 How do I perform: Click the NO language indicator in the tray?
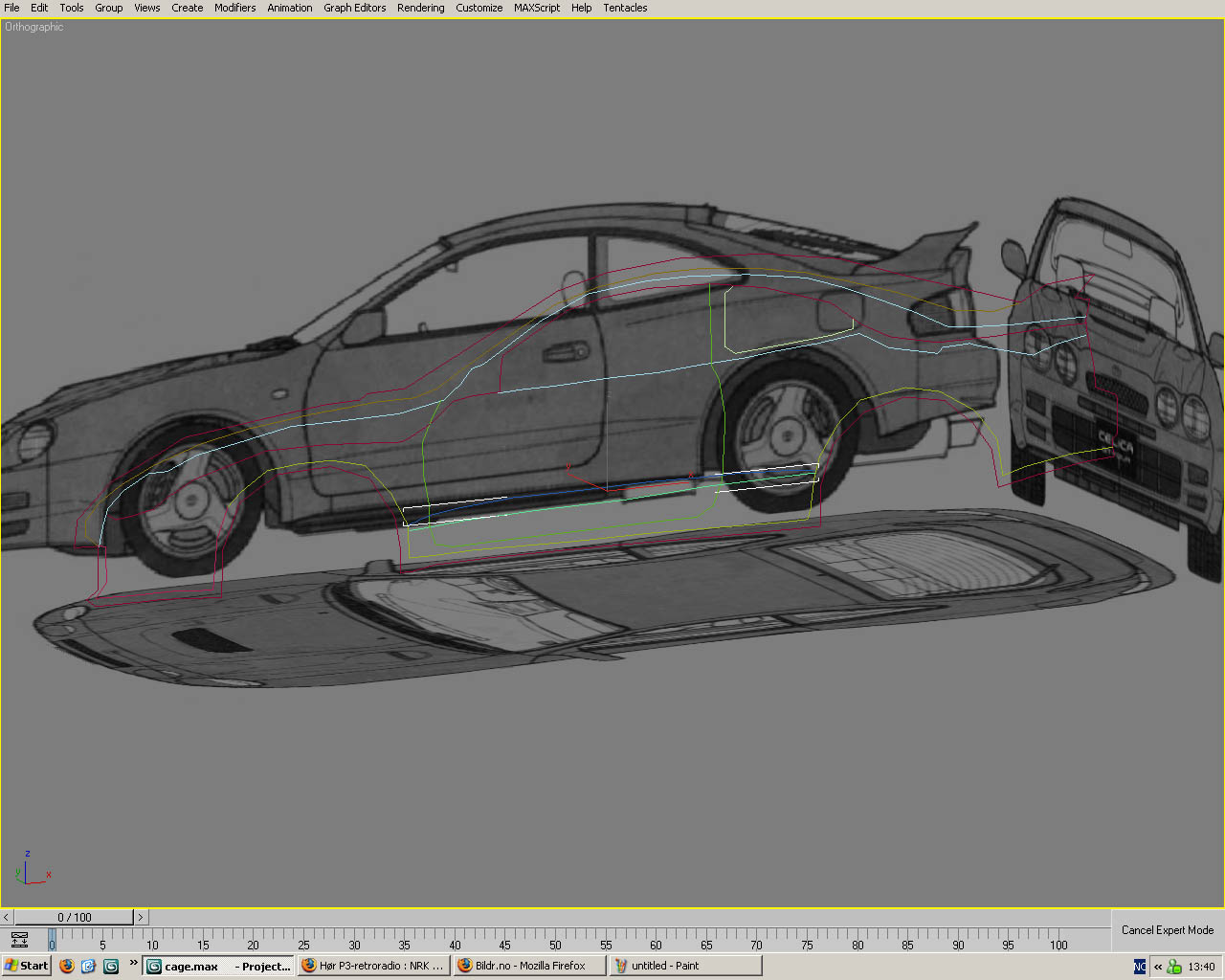point(1140,967)
